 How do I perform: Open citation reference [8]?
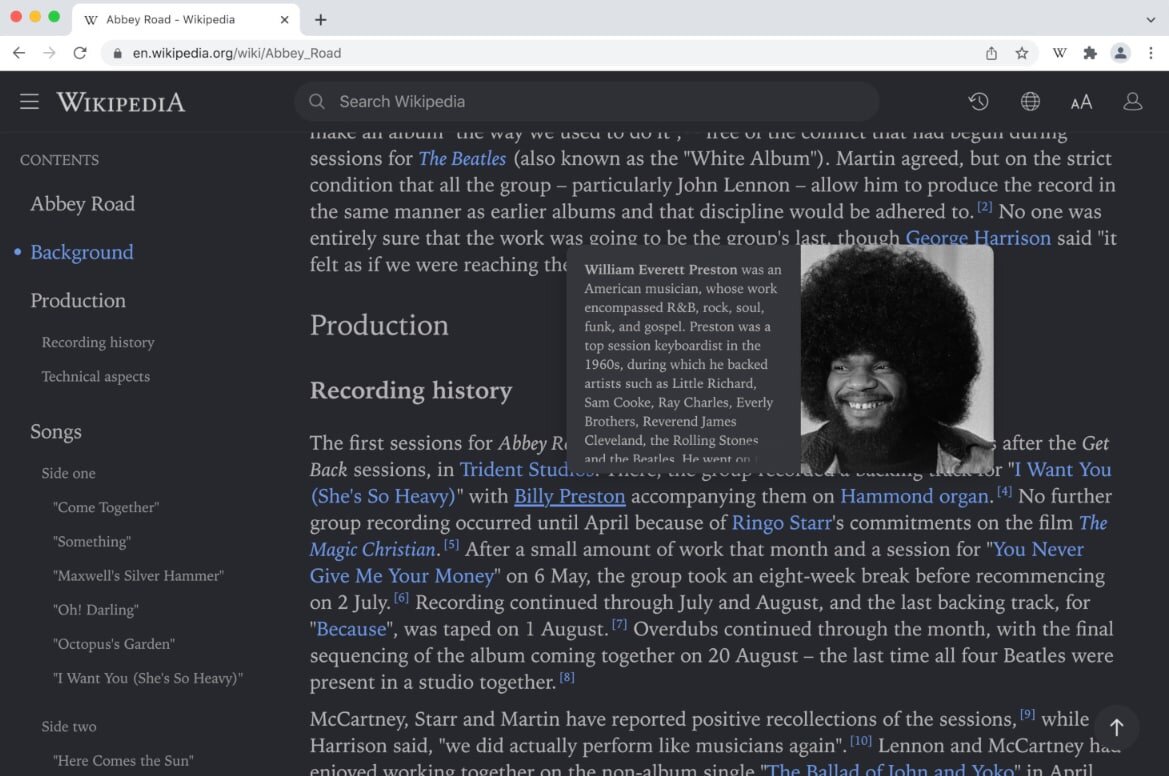[567, 677]
